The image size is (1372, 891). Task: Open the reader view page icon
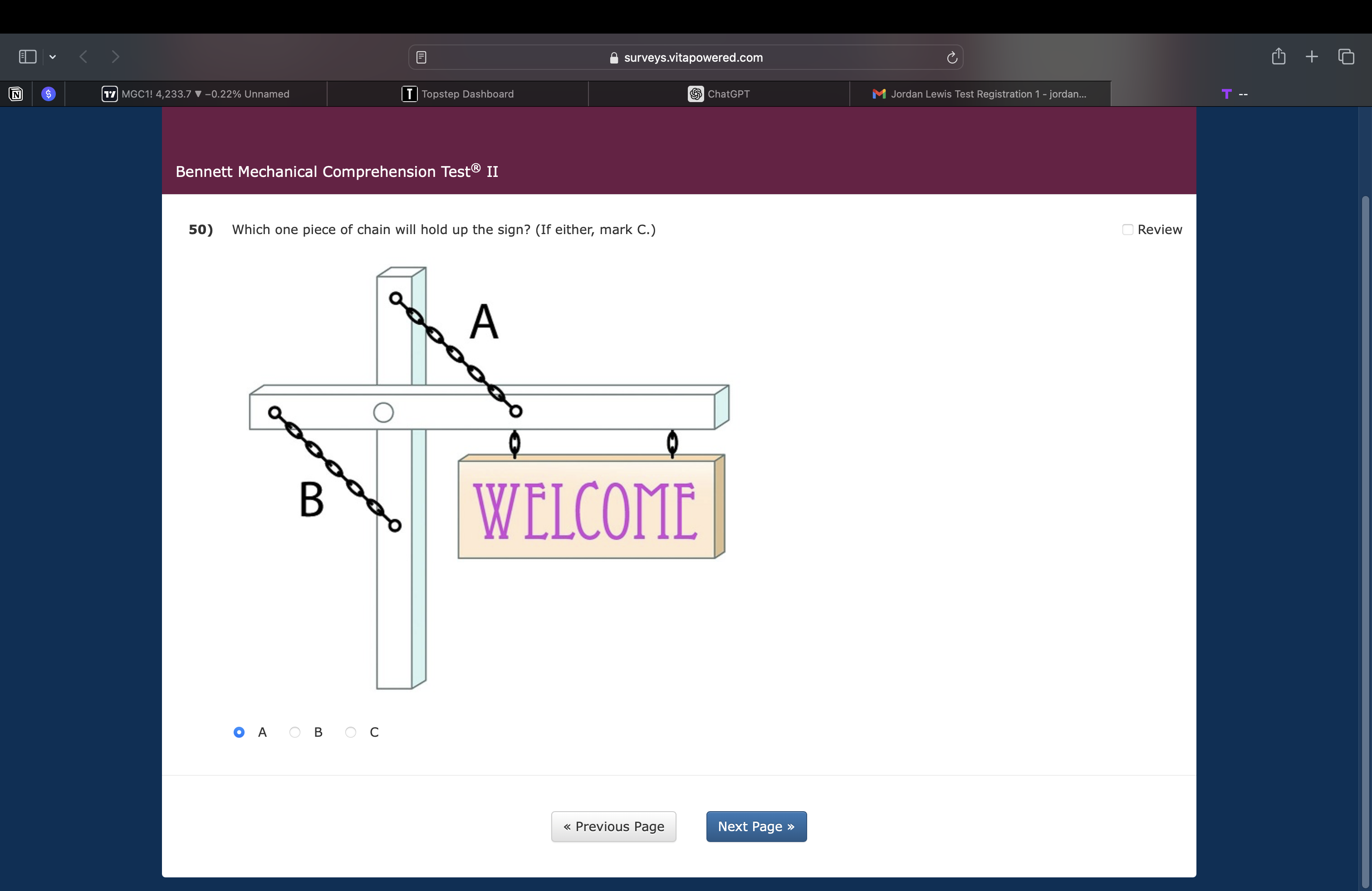click(x=421, y=57)
